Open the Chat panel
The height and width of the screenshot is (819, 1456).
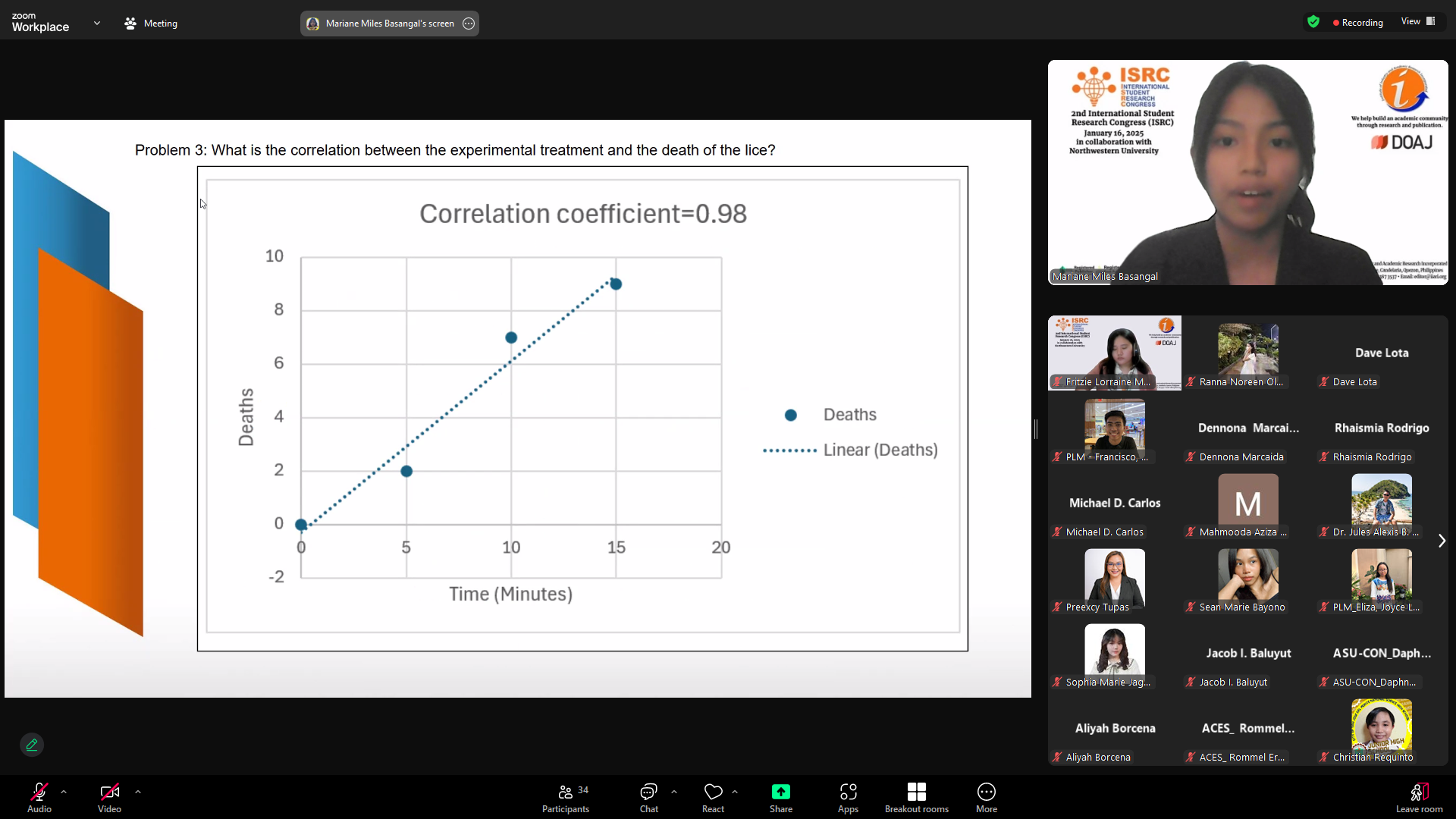pos(648,792)
